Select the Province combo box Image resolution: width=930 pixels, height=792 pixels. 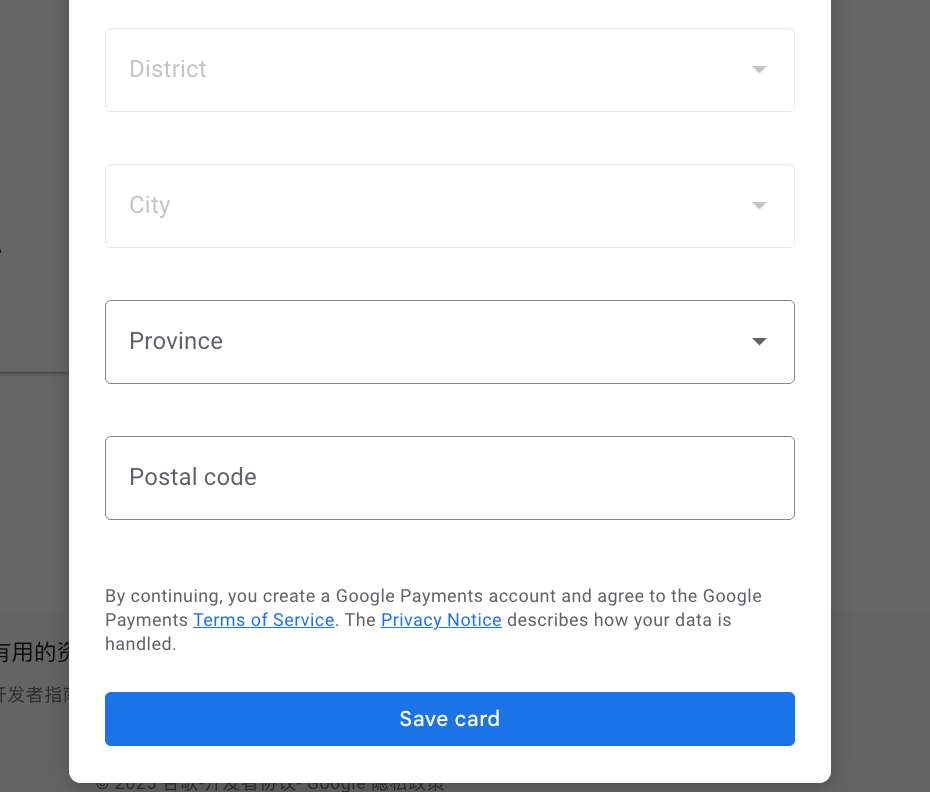click(450, 342)
